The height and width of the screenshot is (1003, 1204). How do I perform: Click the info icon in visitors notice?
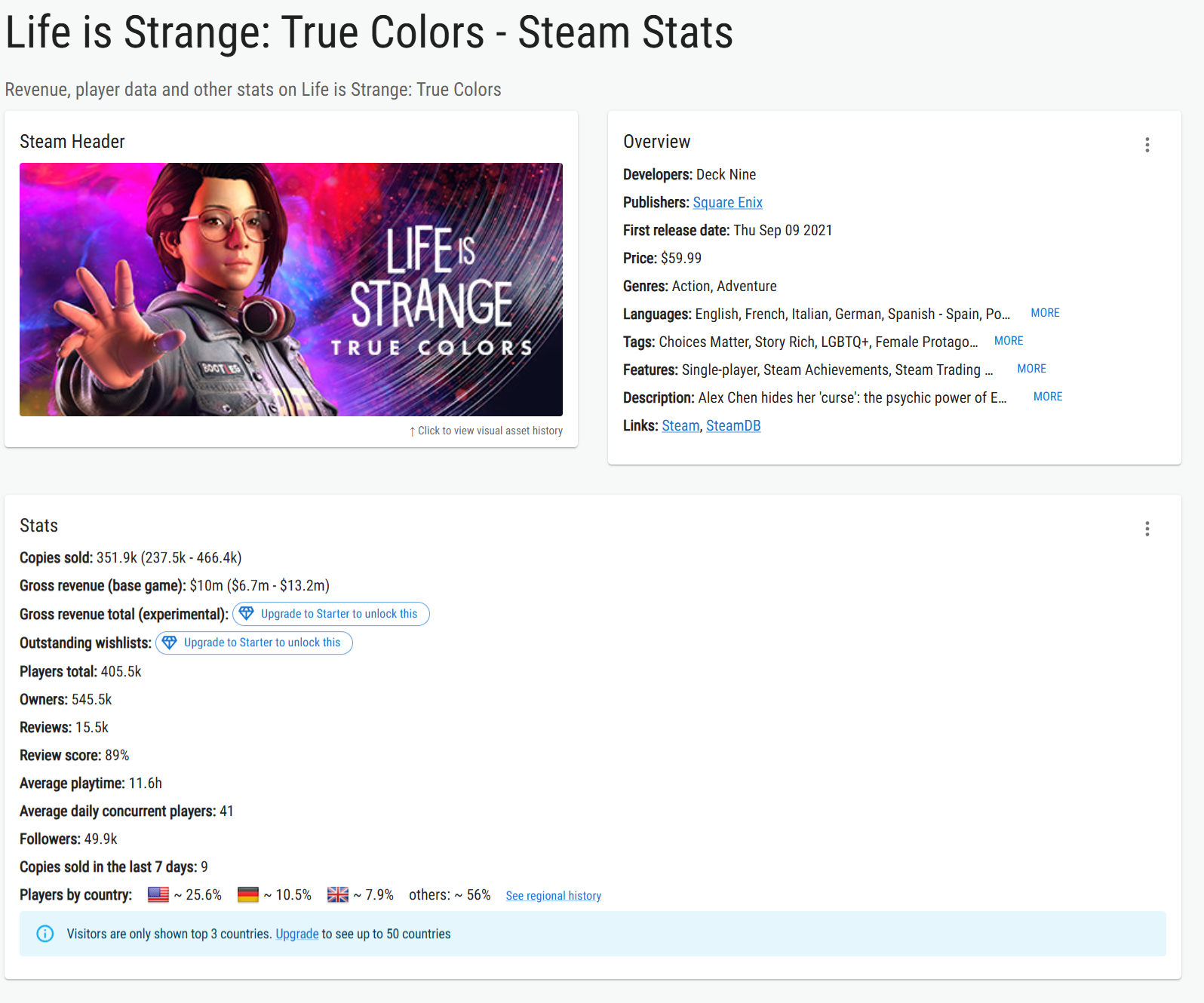coord(45,934)
